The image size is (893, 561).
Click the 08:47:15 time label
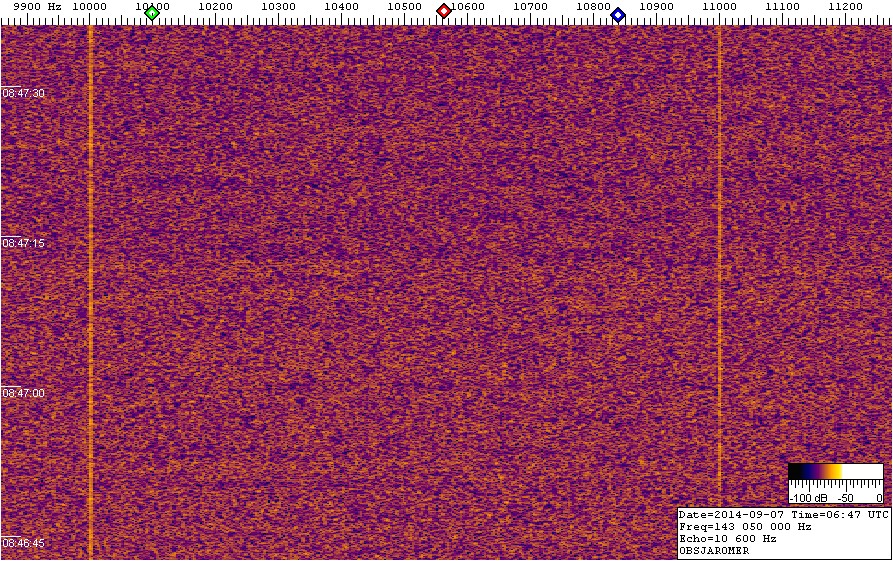coord(23,243)
